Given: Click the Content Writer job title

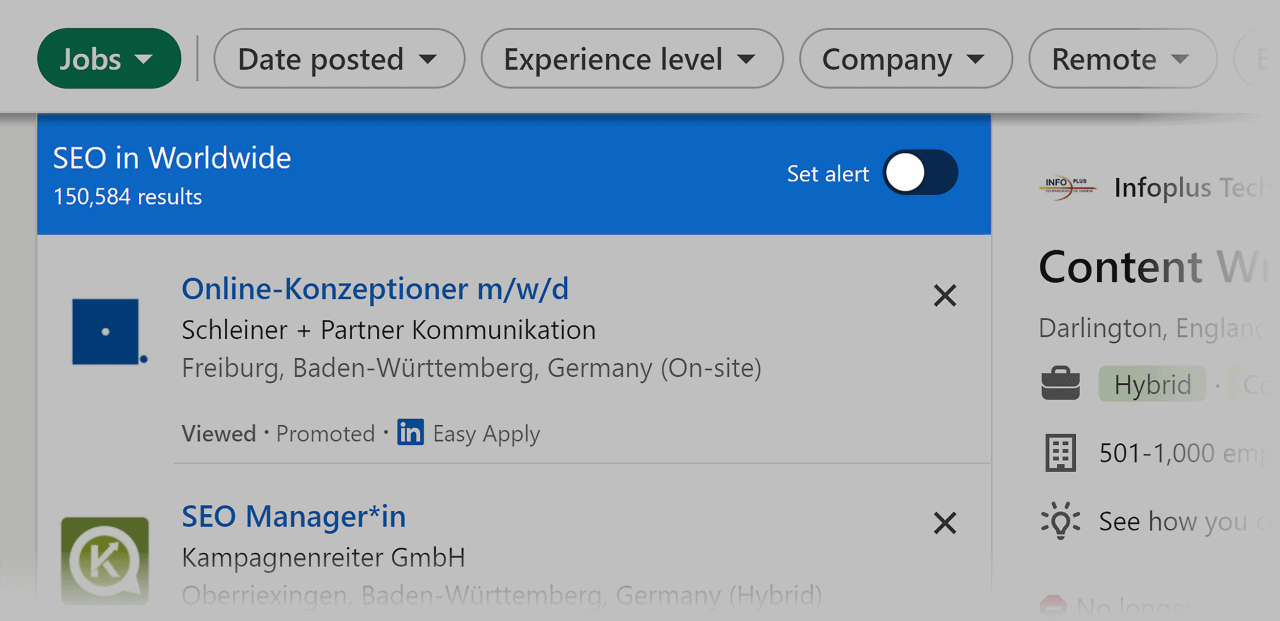Looking at the screenshot, I should pyautogui.click(x=1140, y=266).
